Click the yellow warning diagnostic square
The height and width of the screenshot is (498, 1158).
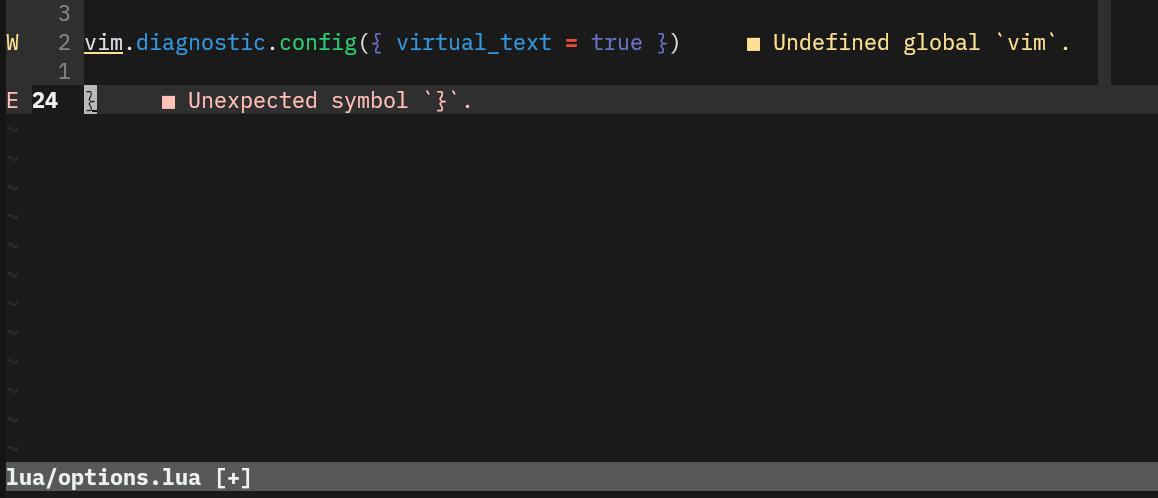coord(753,44)
